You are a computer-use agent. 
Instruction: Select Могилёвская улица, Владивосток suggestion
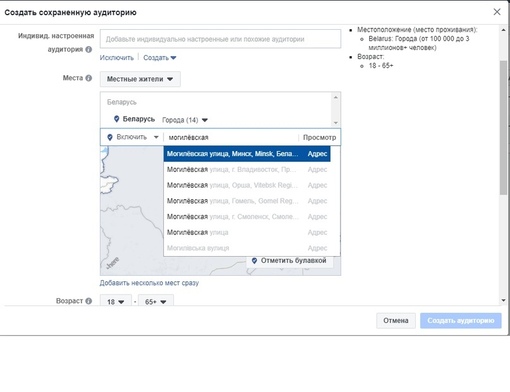(x=247, y=169)
